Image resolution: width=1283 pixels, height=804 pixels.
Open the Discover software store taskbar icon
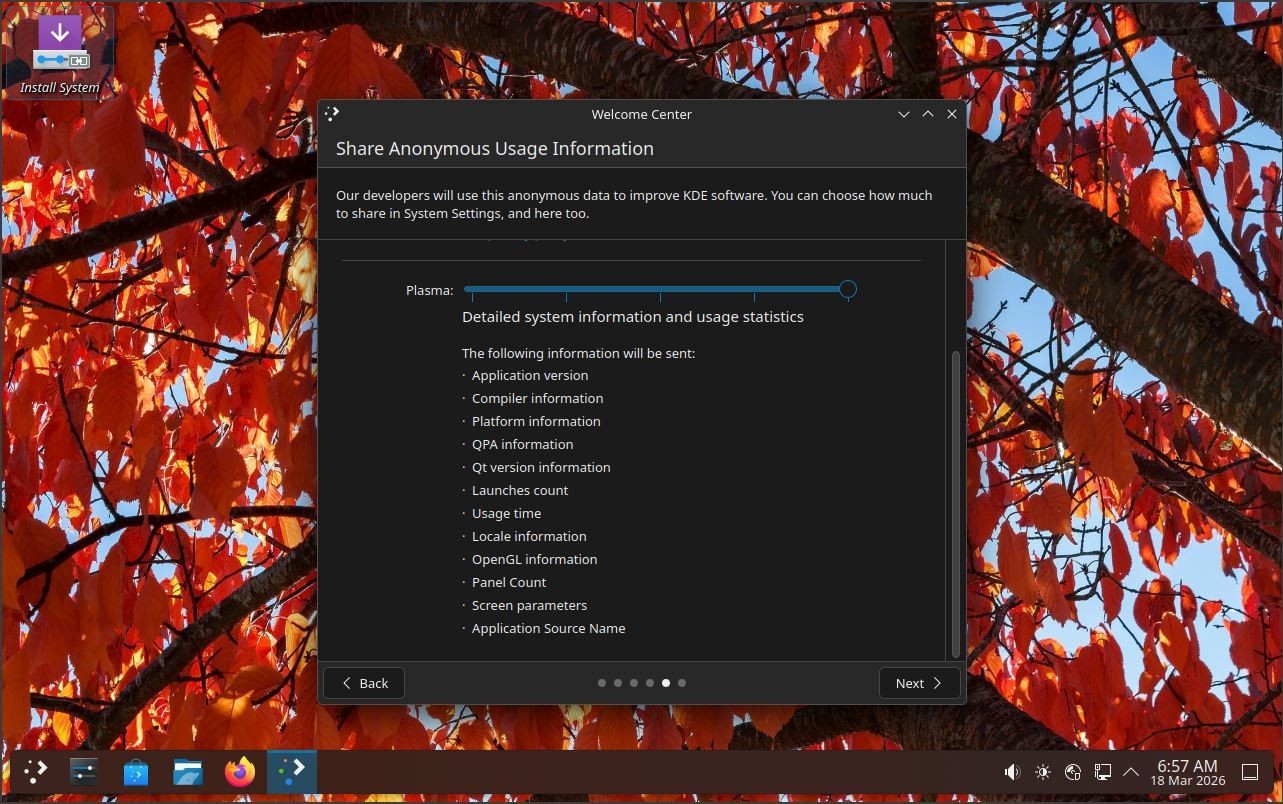[x=136, y=772]
